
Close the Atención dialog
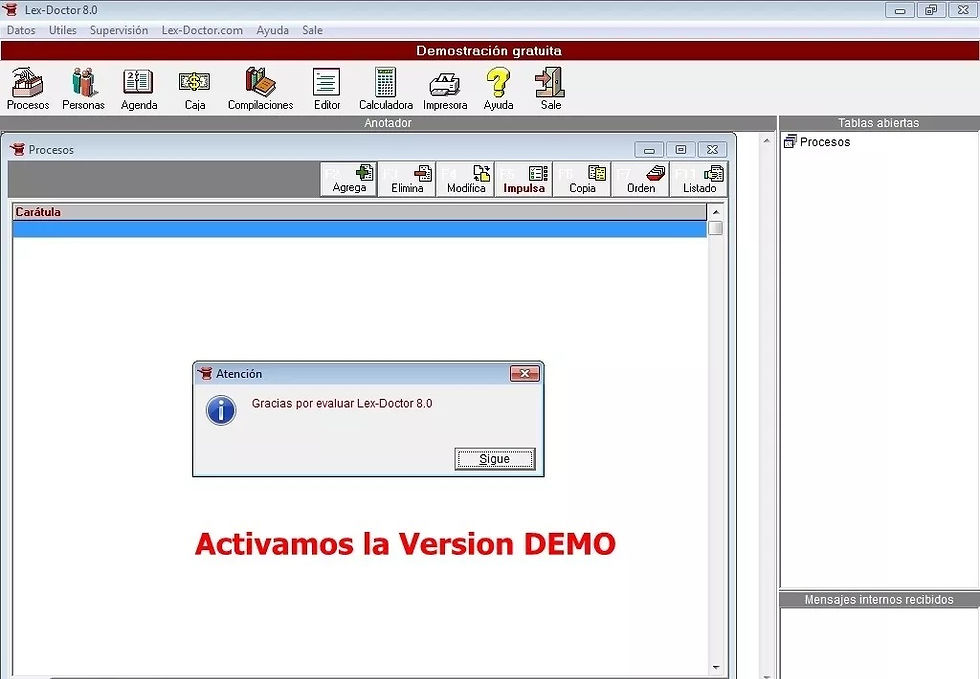coord(524,373)
